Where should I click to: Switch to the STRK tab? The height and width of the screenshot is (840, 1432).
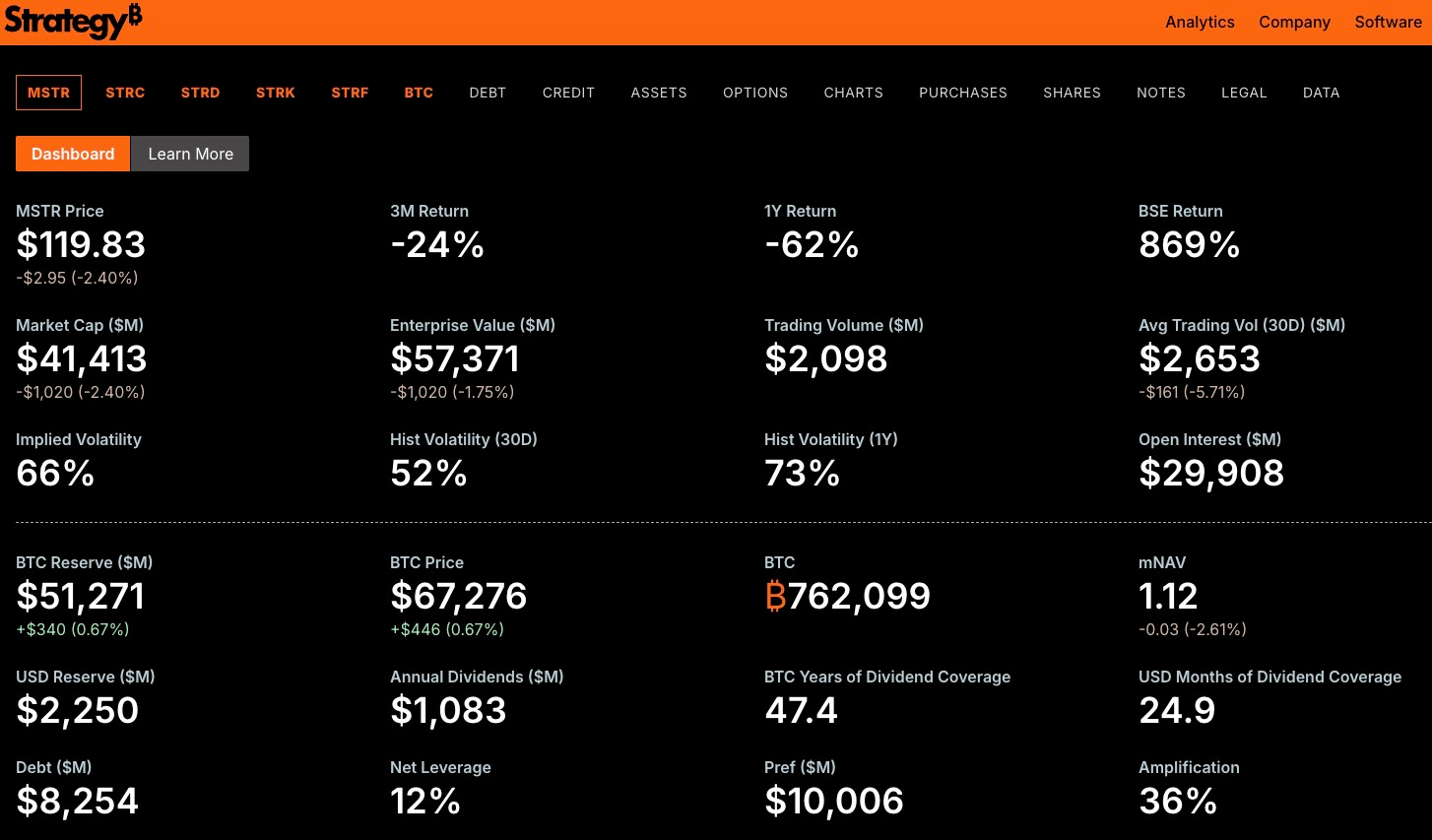[x=276, y=93]
